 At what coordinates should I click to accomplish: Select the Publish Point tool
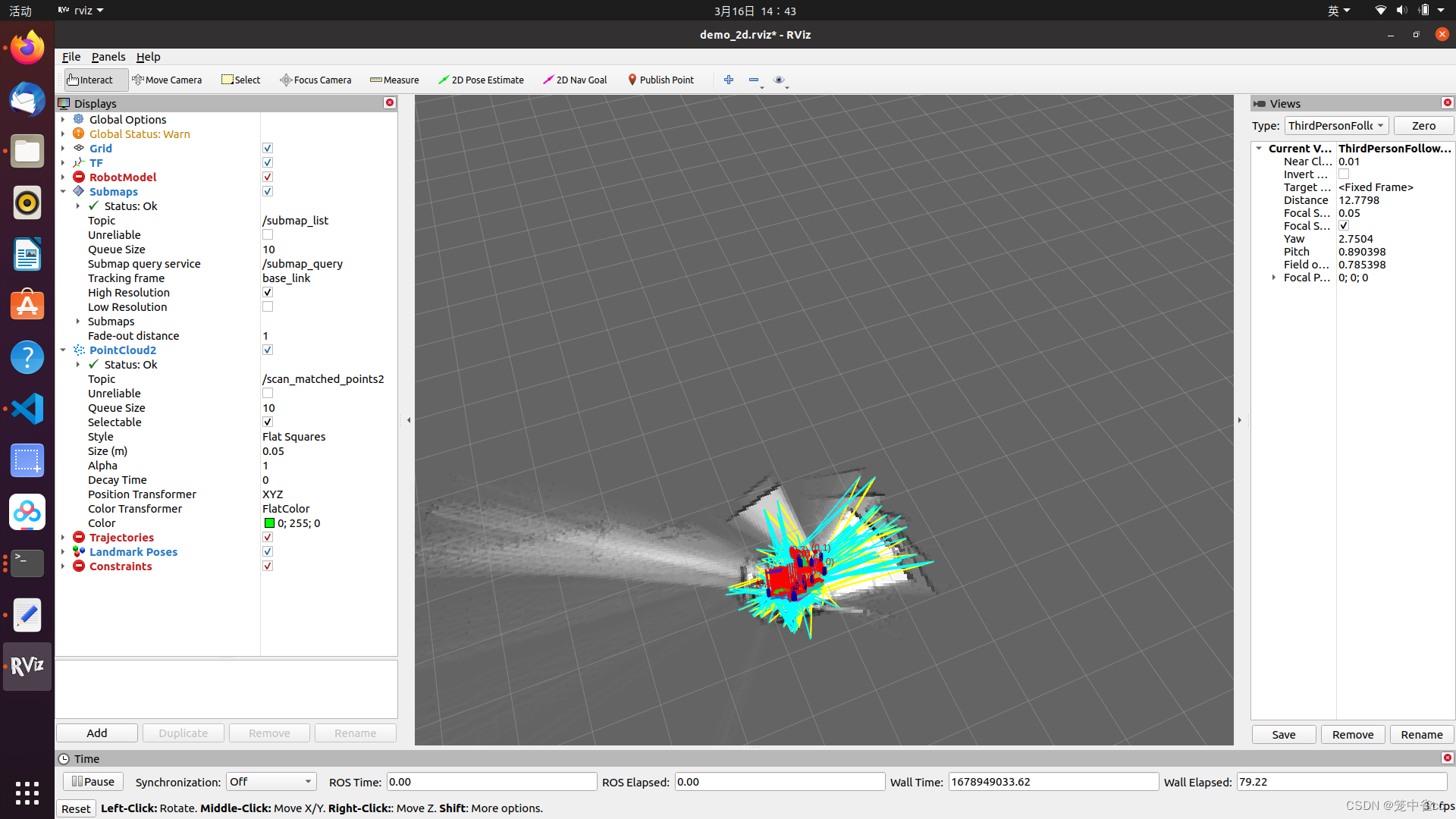(661, 80)
